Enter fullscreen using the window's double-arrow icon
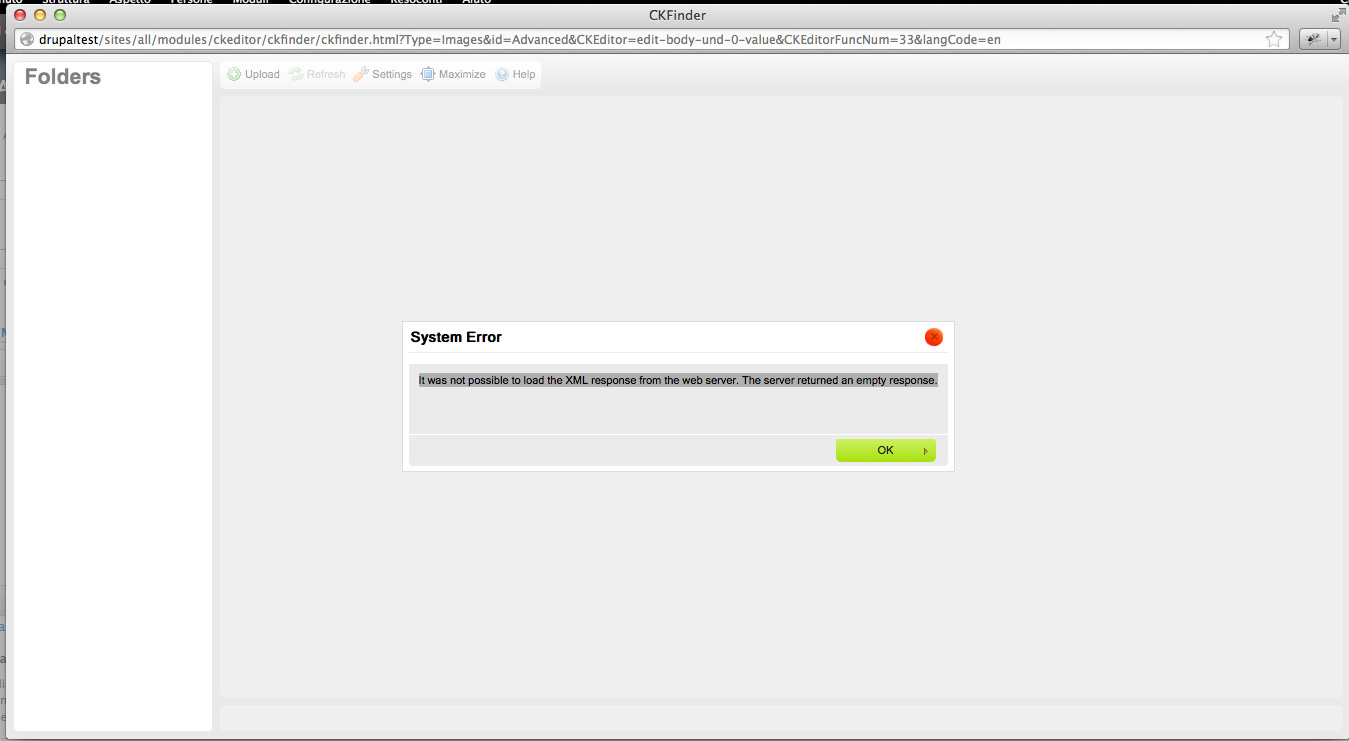This screenshot has width=1349, height=741. (1338, 15)
